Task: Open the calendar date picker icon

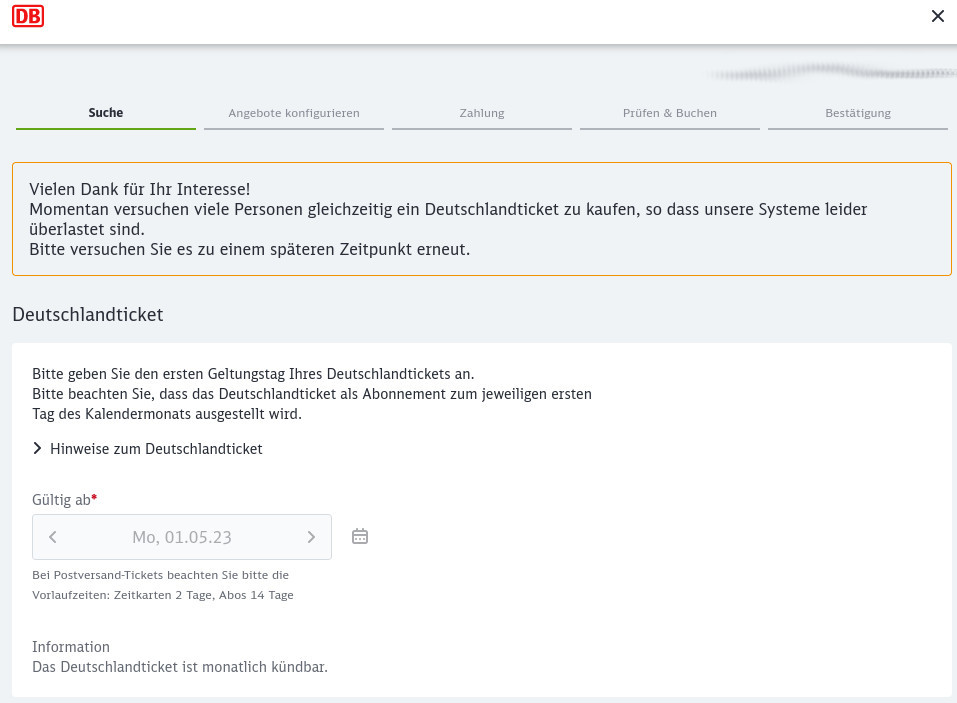Action: (x=359, y=536)
